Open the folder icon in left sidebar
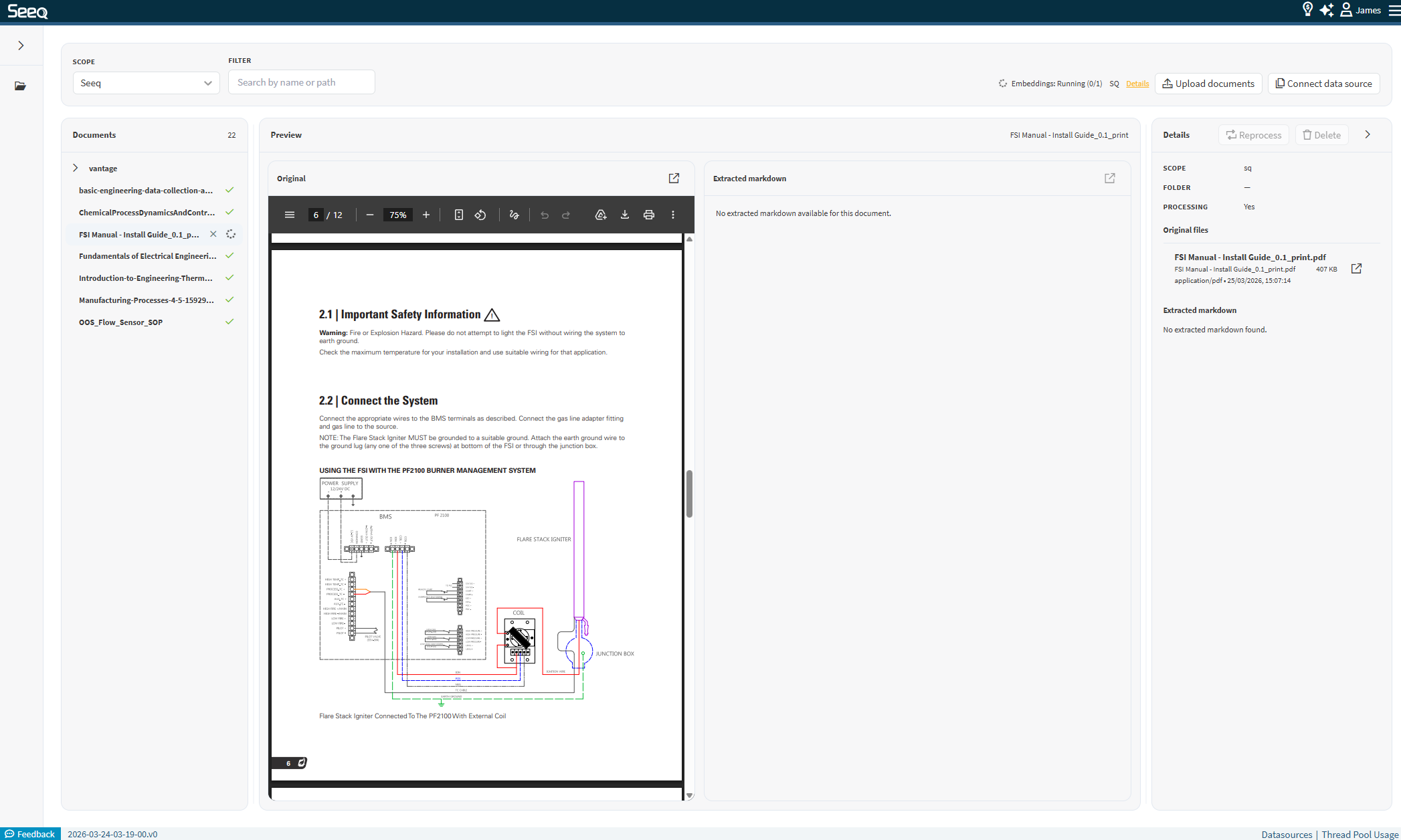This screenshot has width=1401, height=840. tap(21, 86)
